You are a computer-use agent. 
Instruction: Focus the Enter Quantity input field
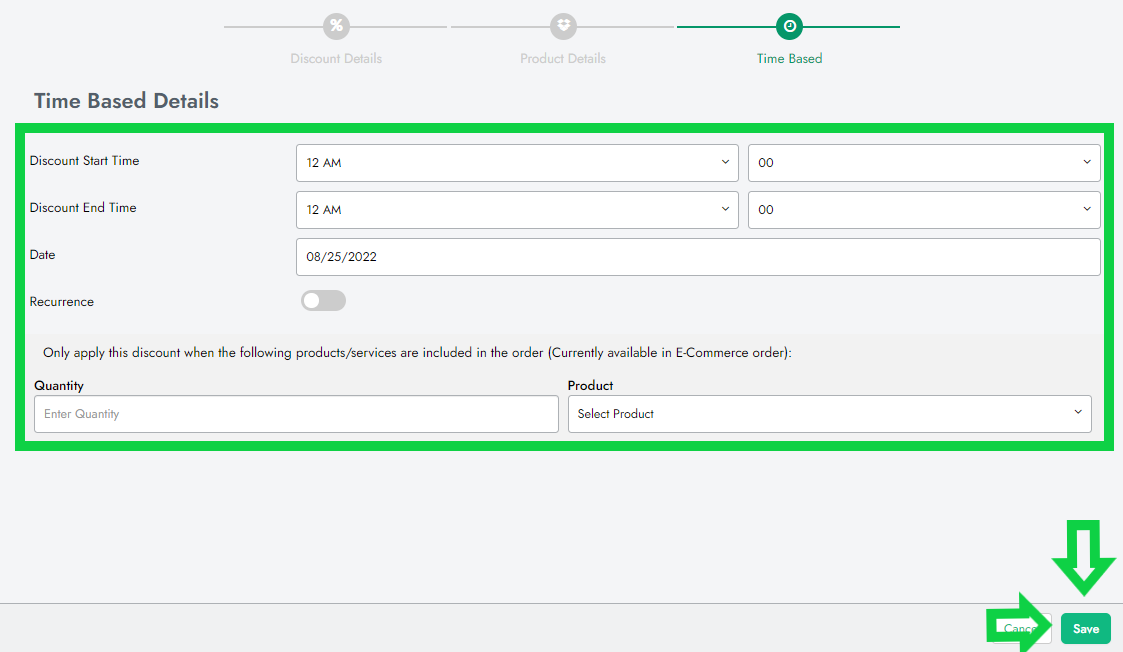[x=296, y=414]
